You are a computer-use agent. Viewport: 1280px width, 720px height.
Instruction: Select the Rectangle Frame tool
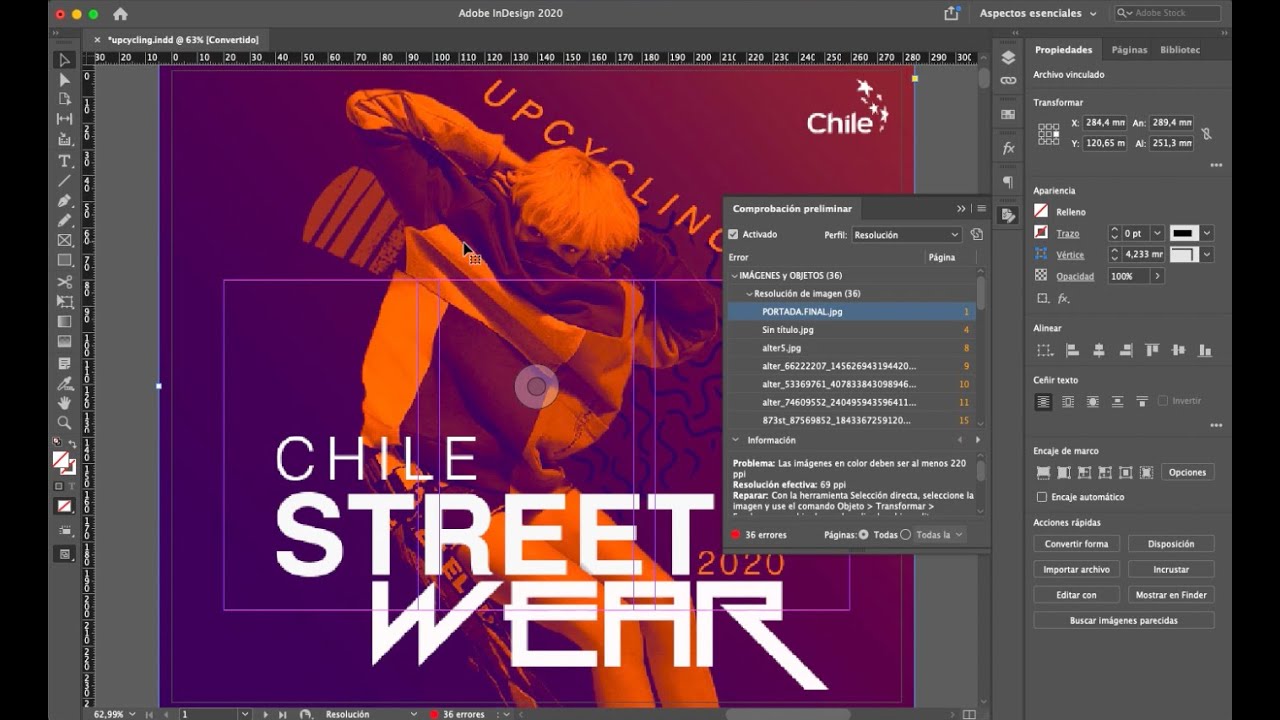[x=65, y=241]
